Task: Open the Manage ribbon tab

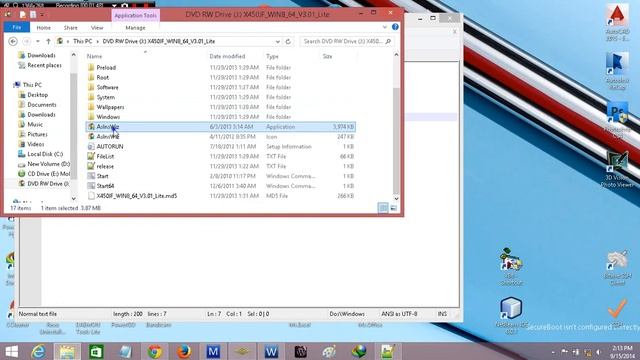Action: [136, 27]
